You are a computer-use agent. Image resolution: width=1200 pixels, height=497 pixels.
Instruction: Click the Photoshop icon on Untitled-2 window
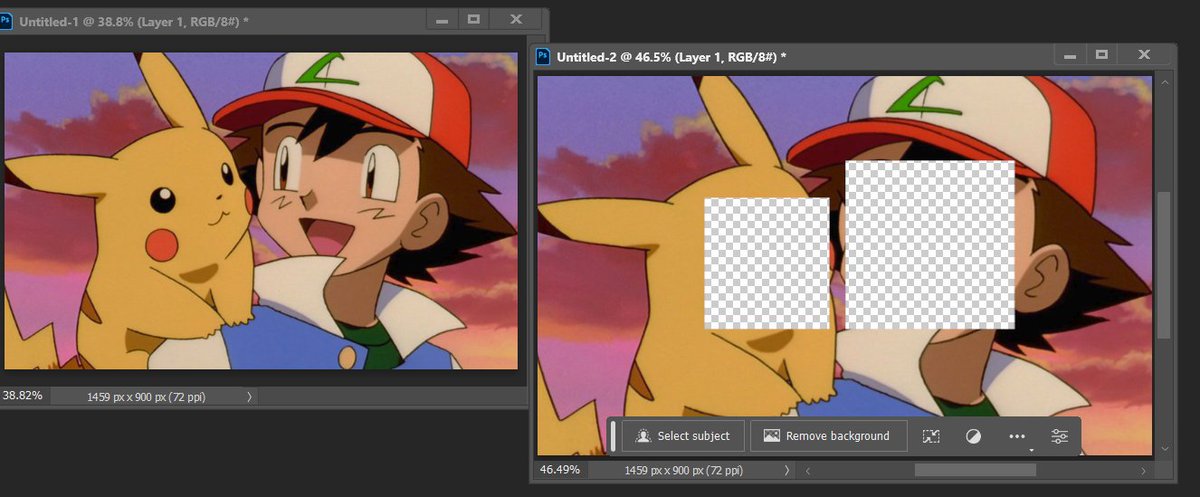tap(544, 57)
